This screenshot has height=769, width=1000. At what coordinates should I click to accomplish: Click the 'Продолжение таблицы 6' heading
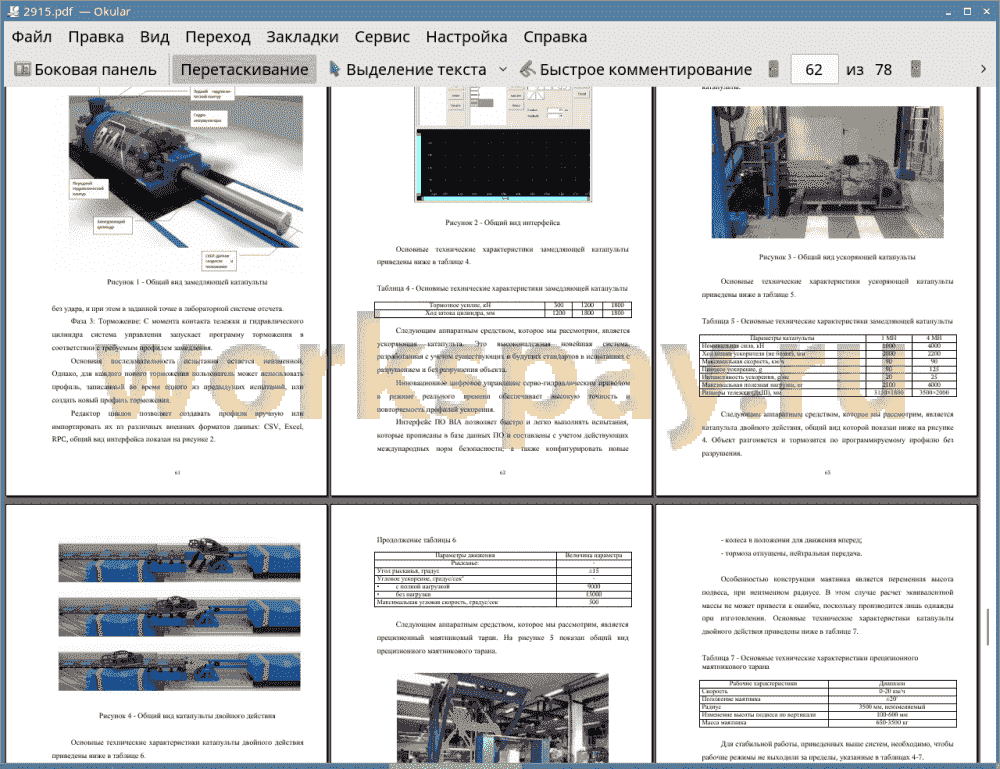416,539
